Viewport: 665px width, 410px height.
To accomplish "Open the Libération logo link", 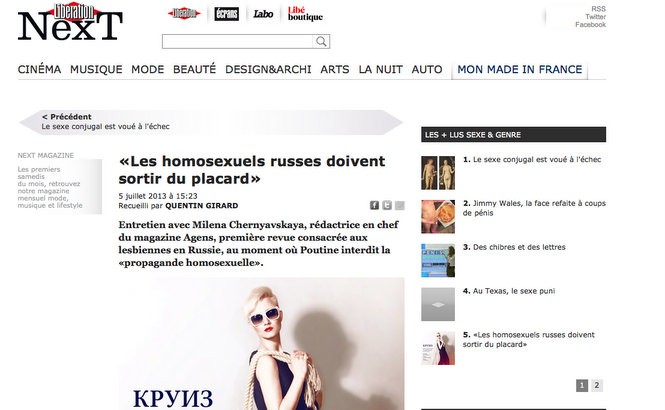I will click(184, 14).
